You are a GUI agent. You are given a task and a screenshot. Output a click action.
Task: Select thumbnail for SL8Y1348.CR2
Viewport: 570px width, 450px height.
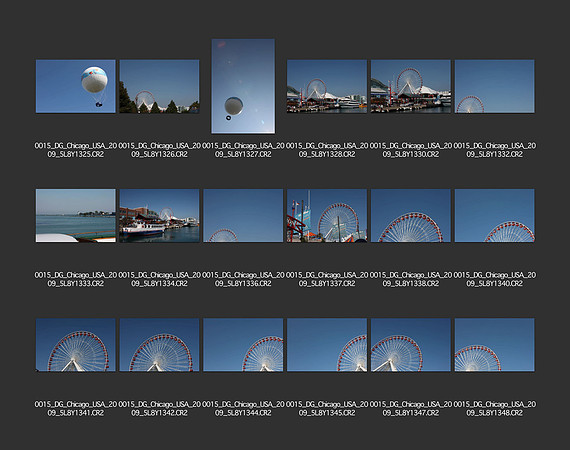494,345
